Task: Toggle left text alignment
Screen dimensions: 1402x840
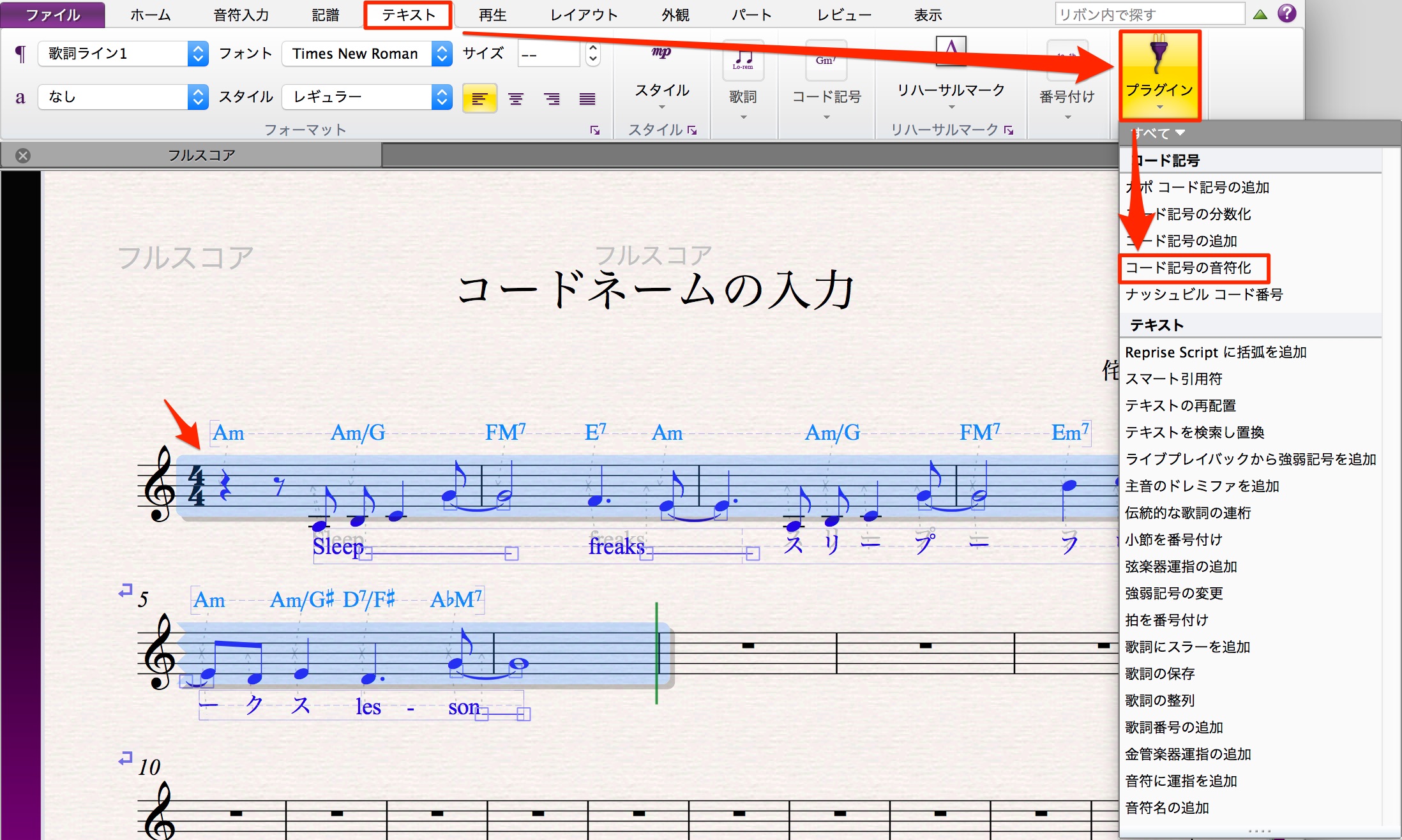Action: [479, 98]
